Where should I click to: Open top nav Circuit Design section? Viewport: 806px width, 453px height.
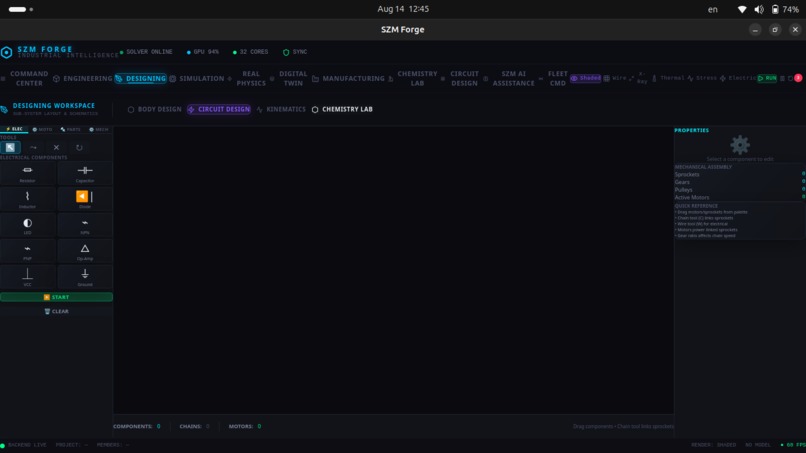(x=460, y=79)
